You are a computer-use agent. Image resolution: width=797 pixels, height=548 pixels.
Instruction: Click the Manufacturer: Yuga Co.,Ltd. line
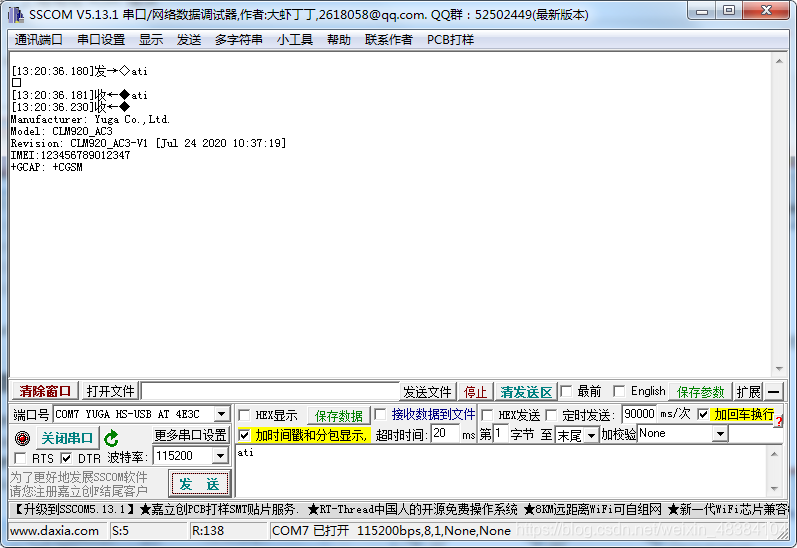tap(90, 119)
